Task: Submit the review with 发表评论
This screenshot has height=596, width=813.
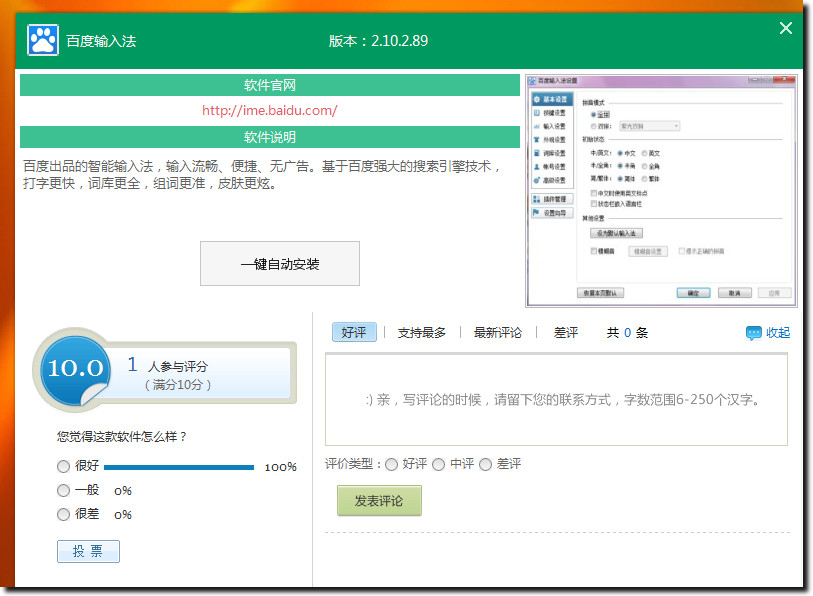Action: (379, 501)
